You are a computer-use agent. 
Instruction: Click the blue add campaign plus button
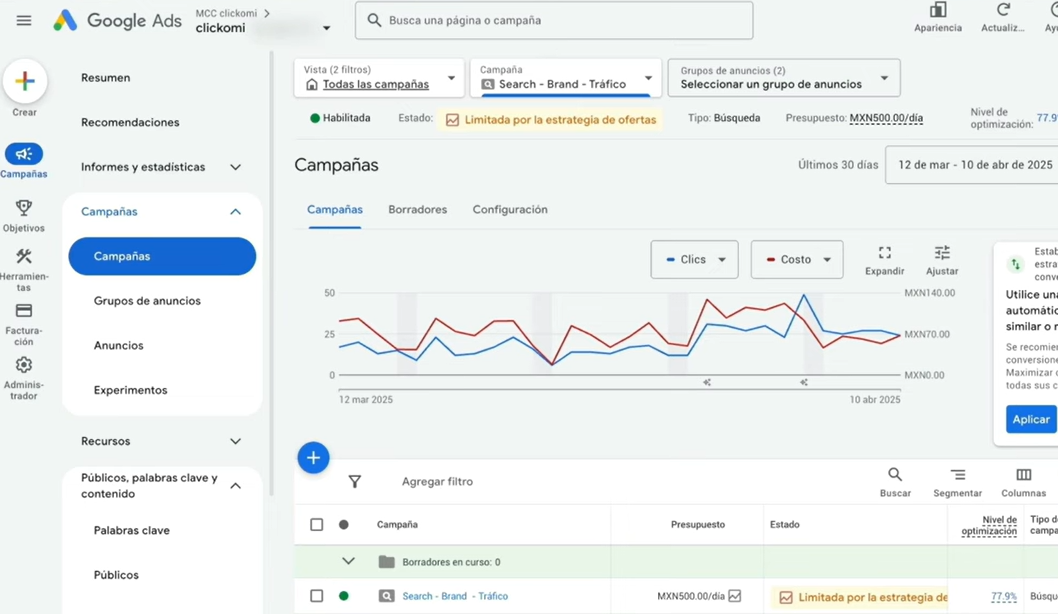[313, 457]
